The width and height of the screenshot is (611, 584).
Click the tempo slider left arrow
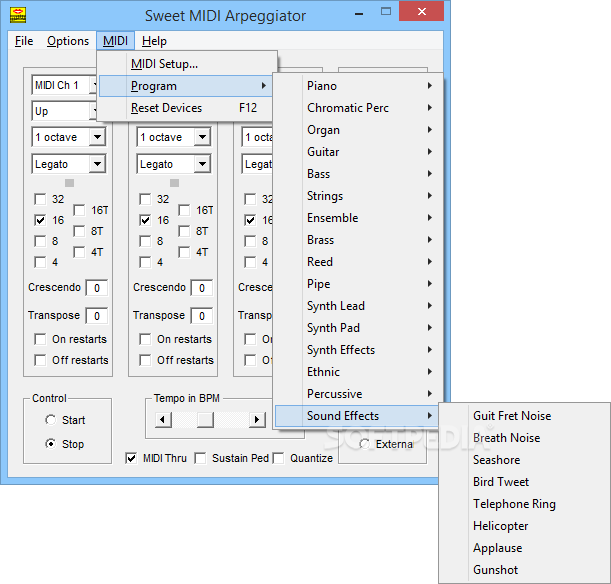(x=163, y=420)
